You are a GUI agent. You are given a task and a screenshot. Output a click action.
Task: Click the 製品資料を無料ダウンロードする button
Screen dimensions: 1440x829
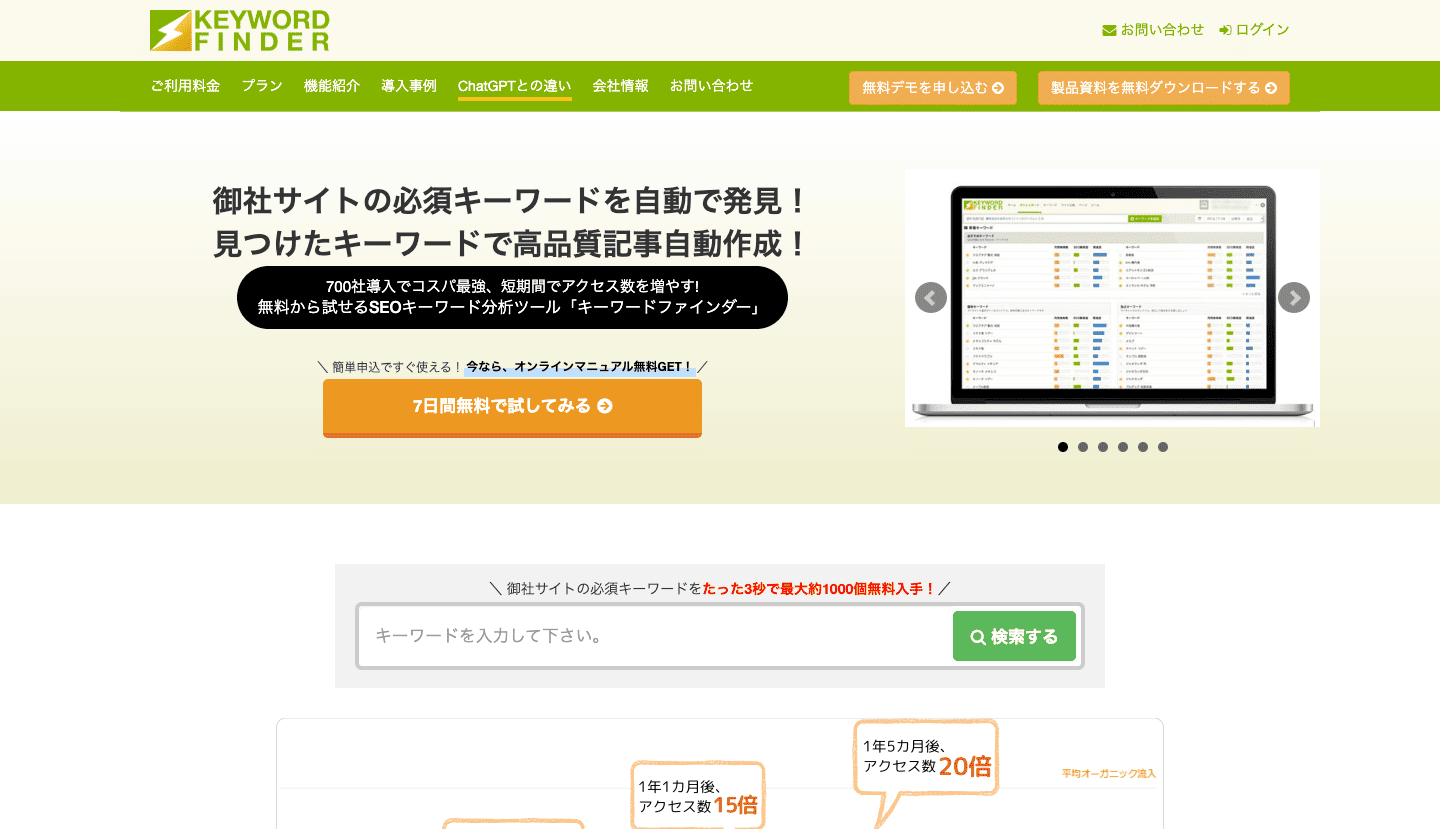(x=1163, y=87)
